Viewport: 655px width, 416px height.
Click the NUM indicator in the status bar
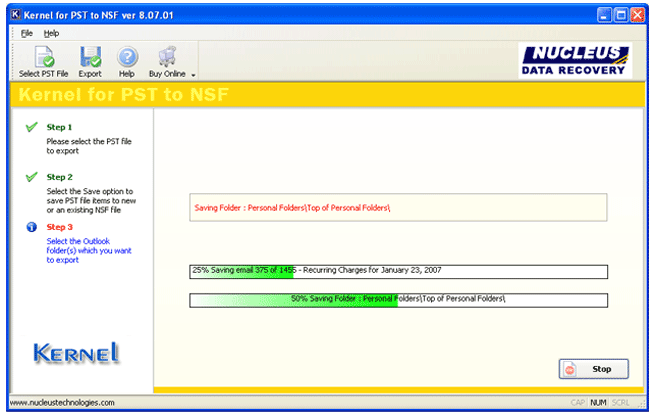coord(598,403)
